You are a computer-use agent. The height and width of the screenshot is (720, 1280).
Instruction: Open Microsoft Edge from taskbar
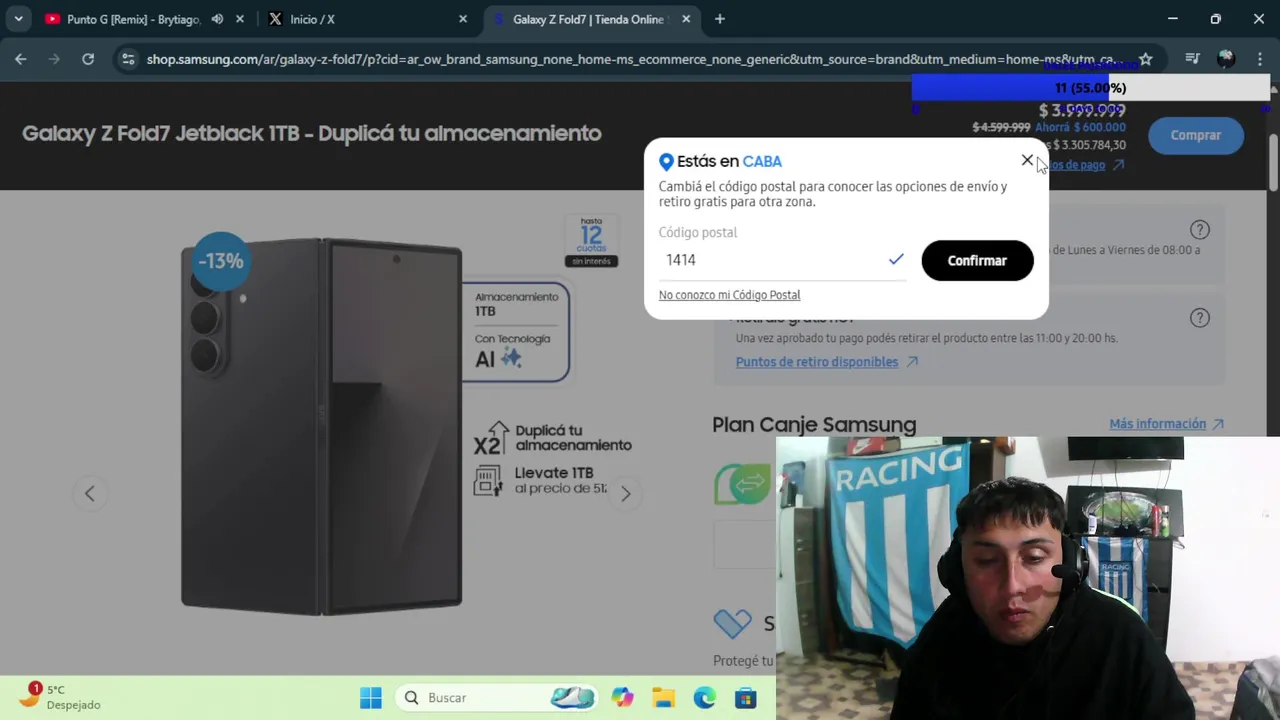[705, 698]
